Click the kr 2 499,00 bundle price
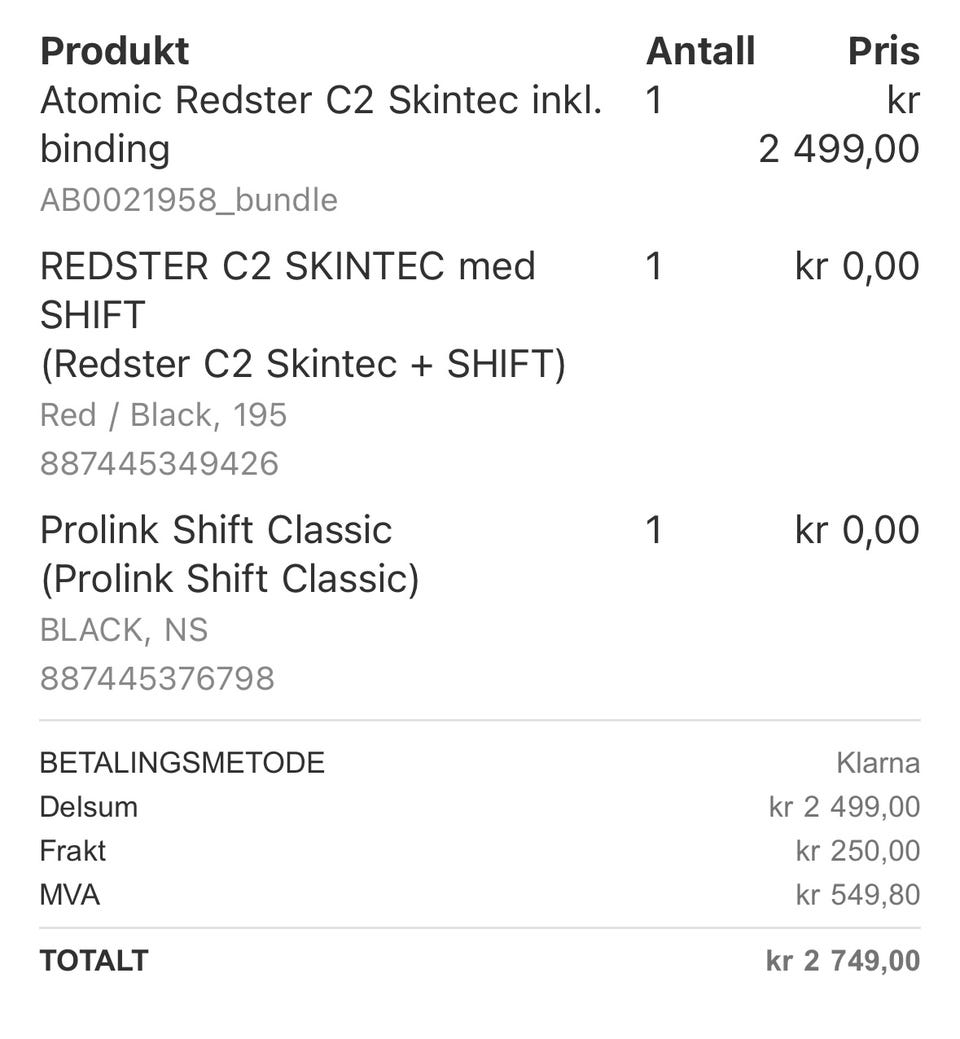The height and width of the screenshot is (1039, 960). tap(839, 149)
